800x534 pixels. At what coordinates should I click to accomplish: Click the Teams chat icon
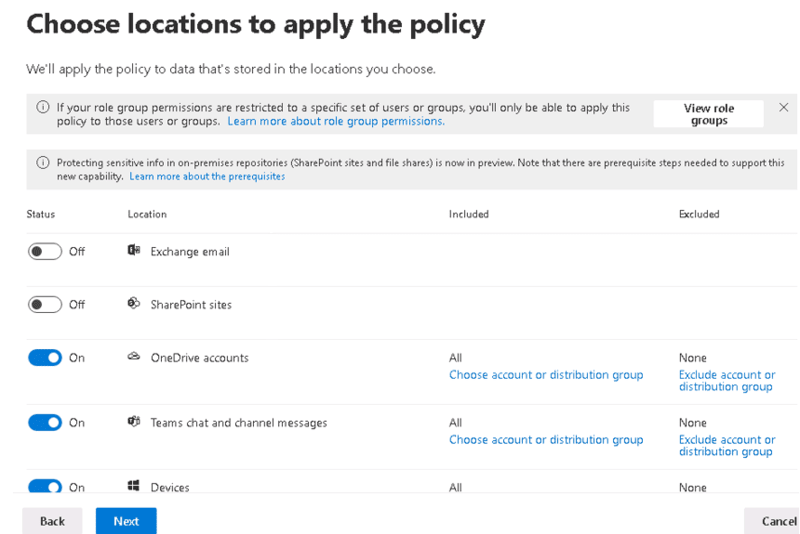[134, 421]
